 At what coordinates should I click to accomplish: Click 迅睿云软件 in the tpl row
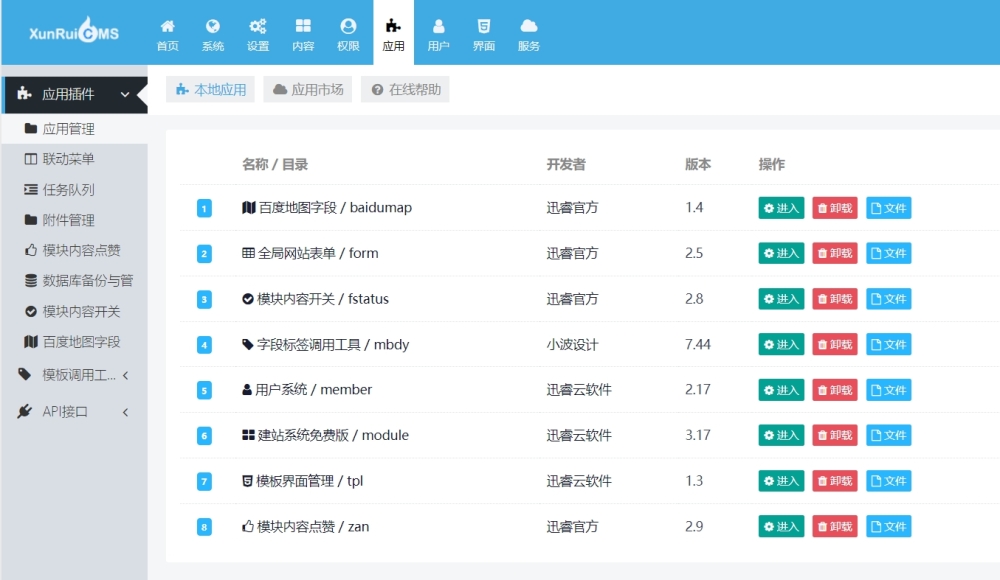pyautogui.click(x=578, y=481)
